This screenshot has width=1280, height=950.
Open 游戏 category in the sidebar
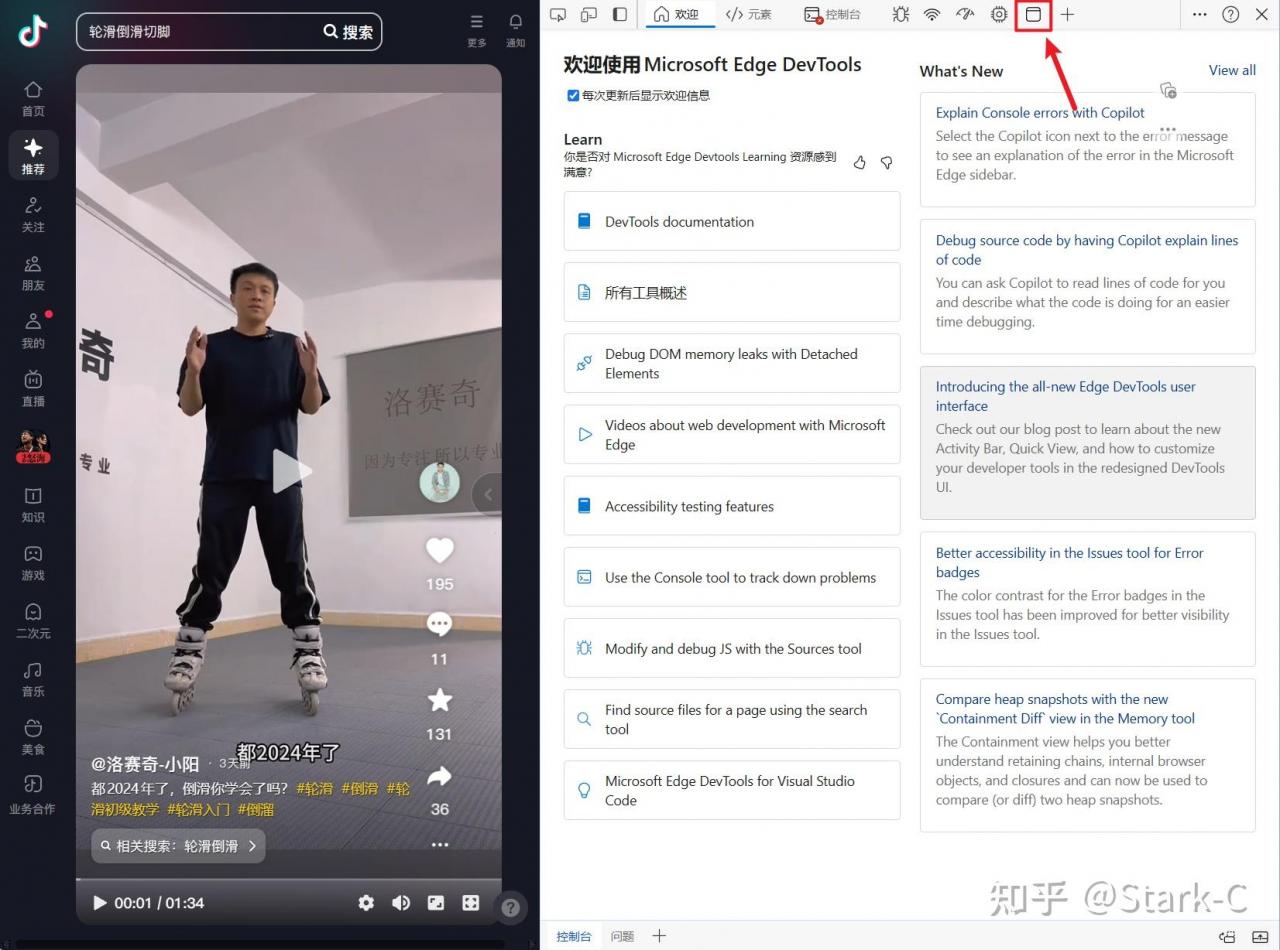tap(33, 562)
